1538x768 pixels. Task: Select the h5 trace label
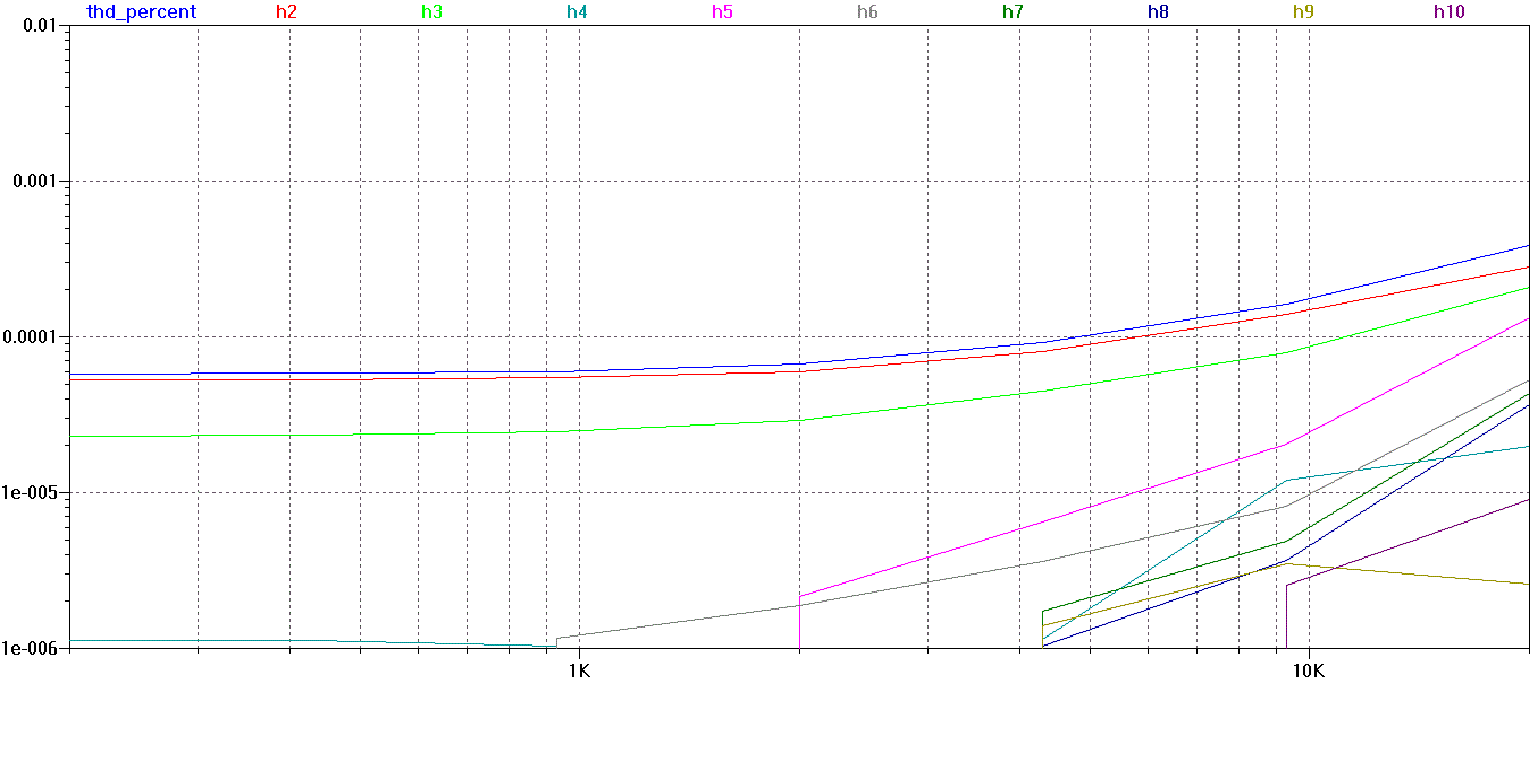click(723, 13)
